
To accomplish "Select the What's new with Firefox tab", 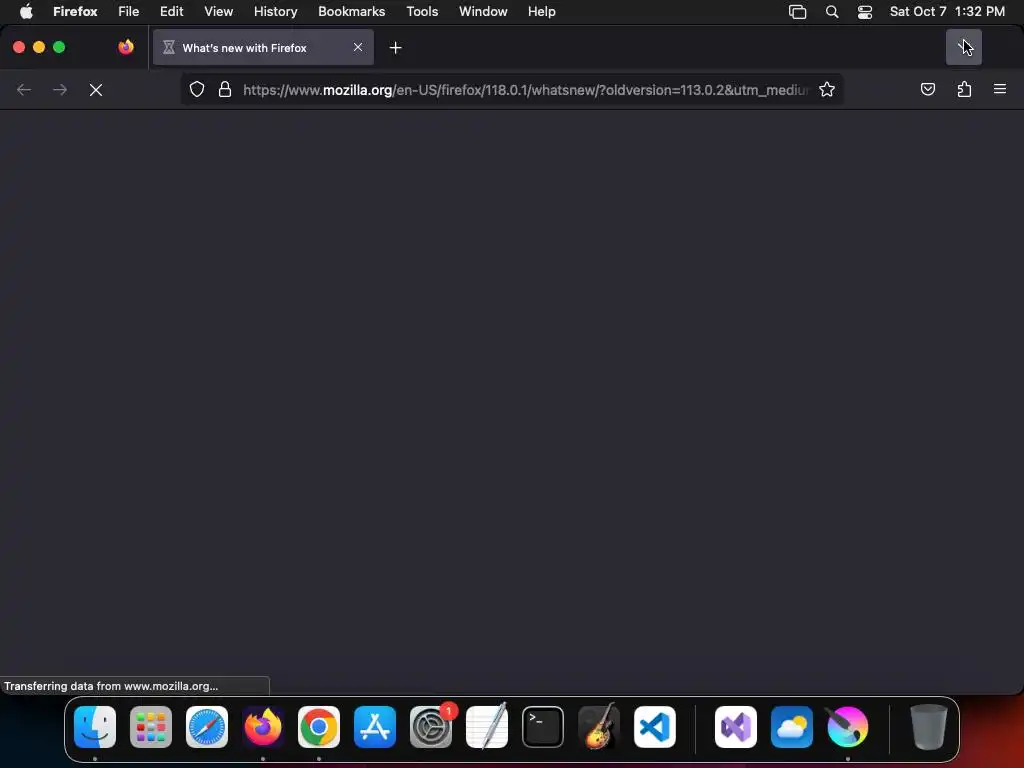I will pos(263,48).
